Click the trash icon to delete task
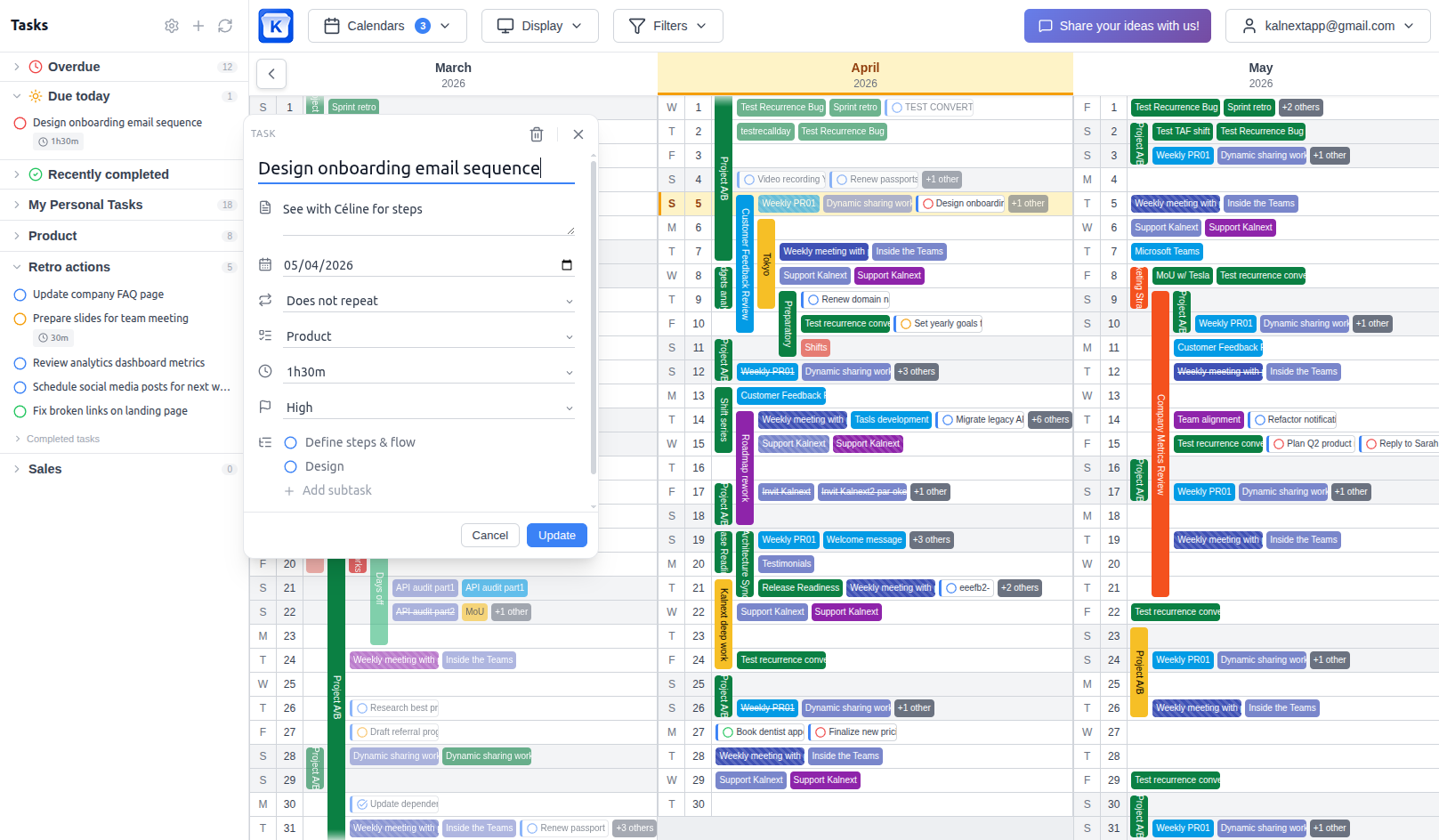 [x=536, y=134]
